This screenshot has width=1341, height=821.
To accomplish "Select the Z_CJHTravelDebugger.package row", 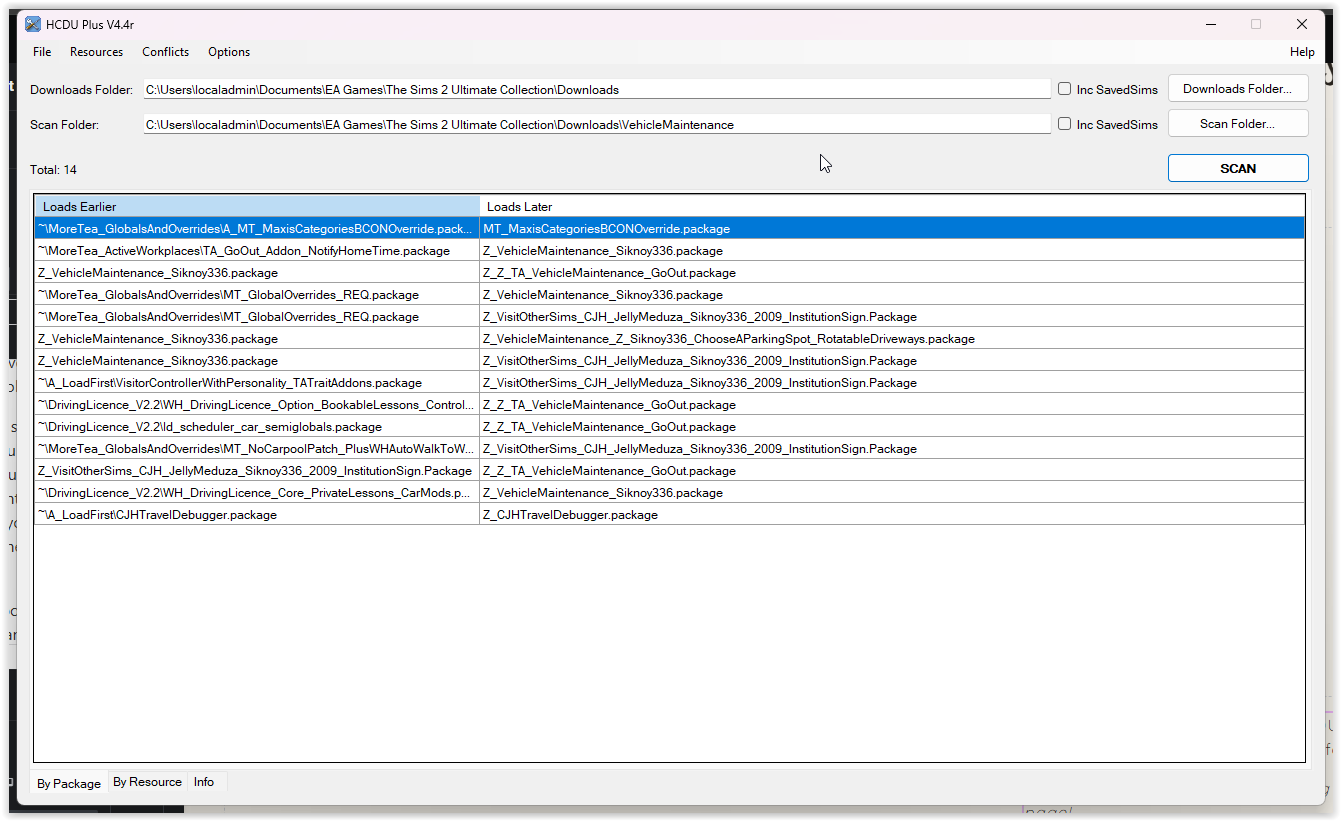I will point(570,515).
